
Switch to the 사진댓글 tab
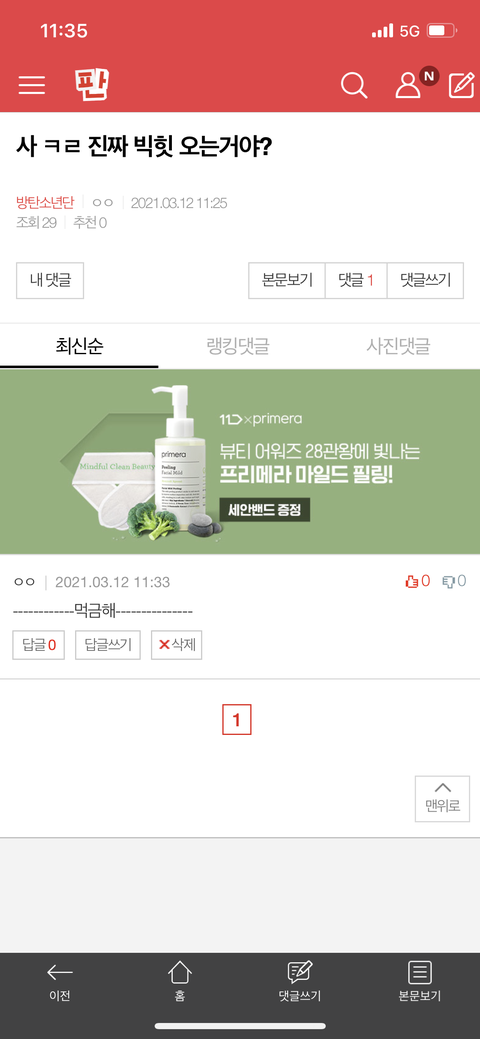pos(398,346)
